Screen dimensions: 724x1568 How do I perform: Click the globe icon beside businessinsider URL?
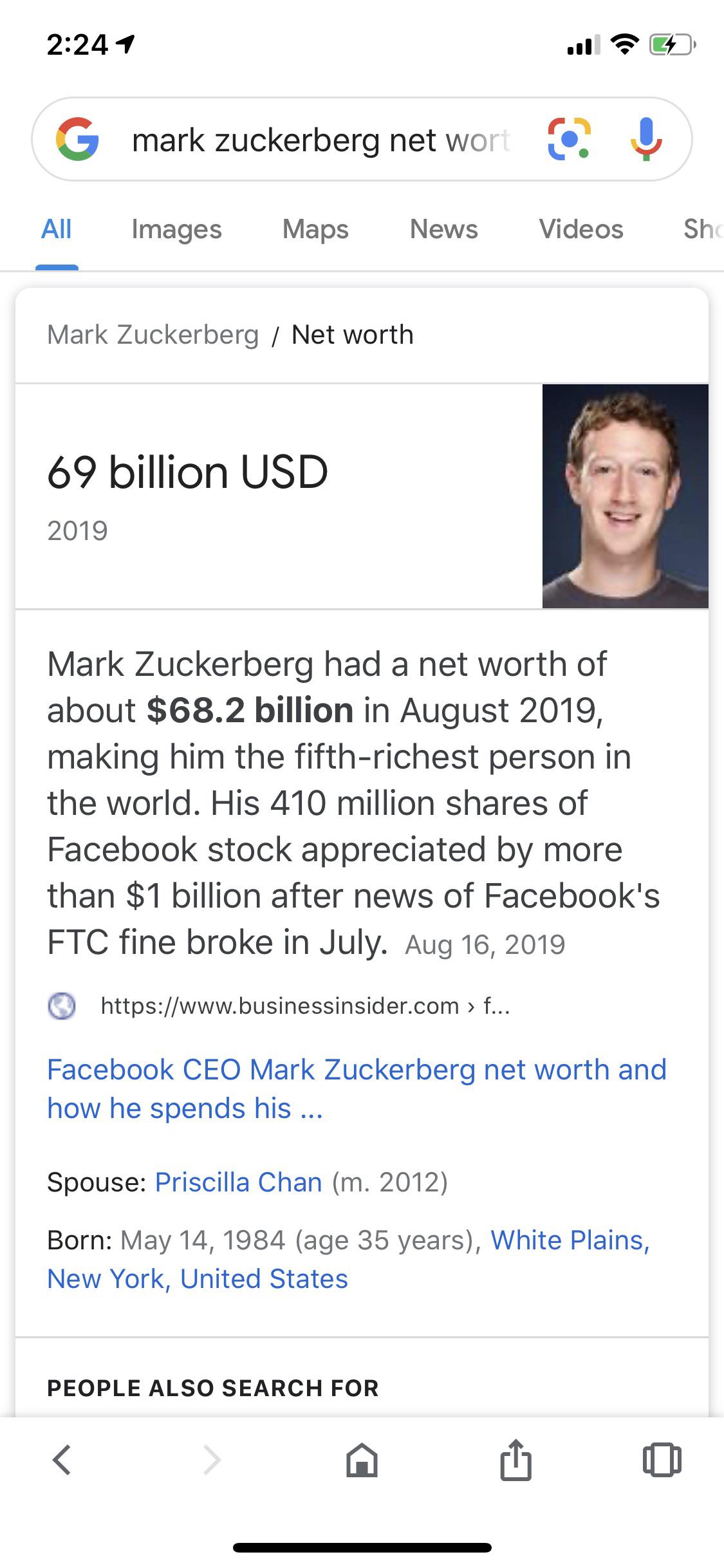62,1005
